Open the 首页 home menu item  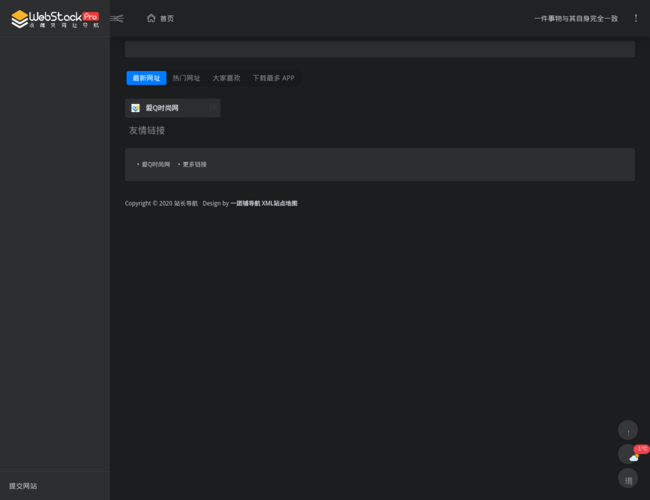166,18
